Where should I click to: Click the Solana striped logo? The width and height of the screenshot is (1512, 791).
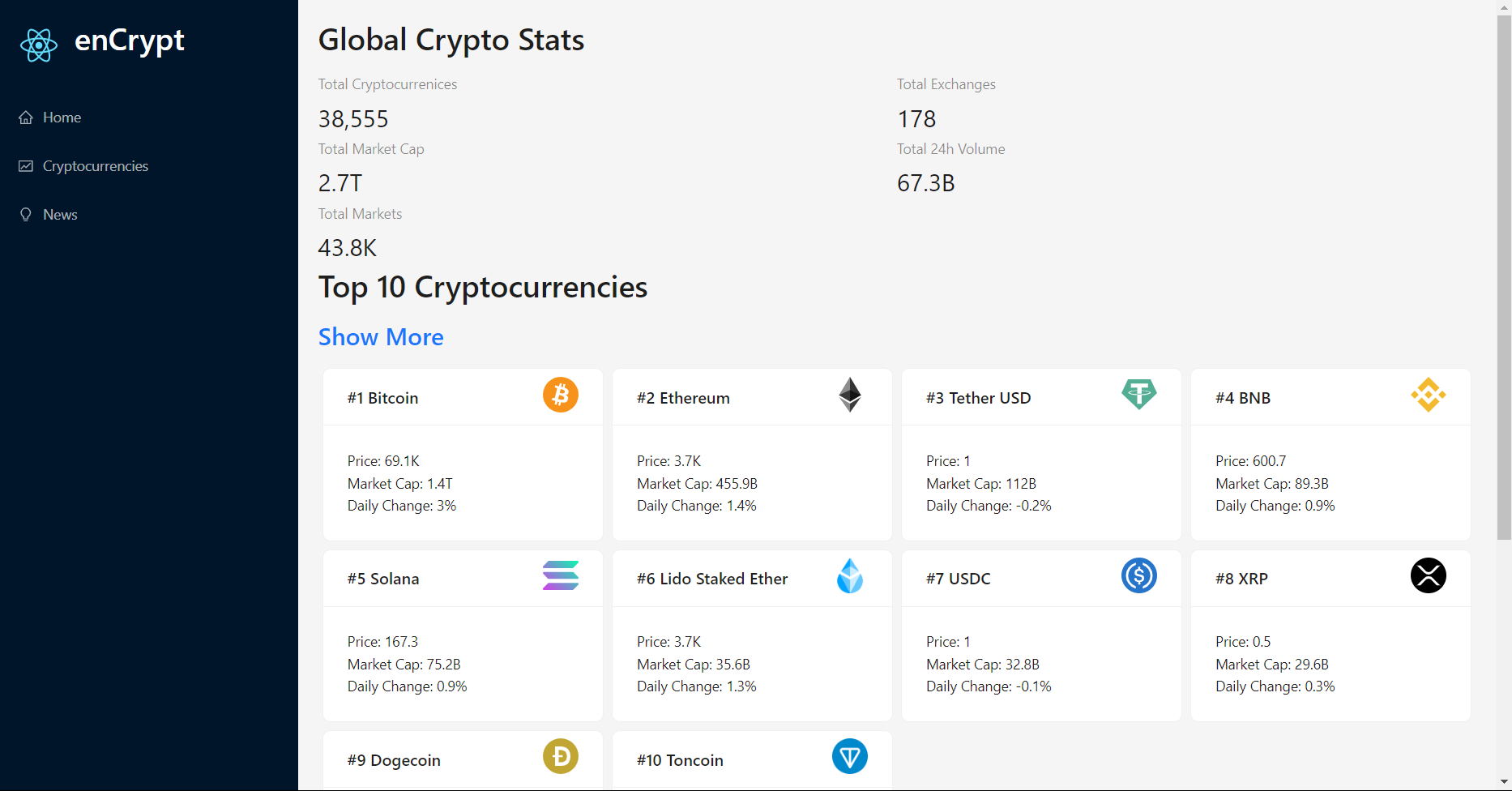click(560, 576)
